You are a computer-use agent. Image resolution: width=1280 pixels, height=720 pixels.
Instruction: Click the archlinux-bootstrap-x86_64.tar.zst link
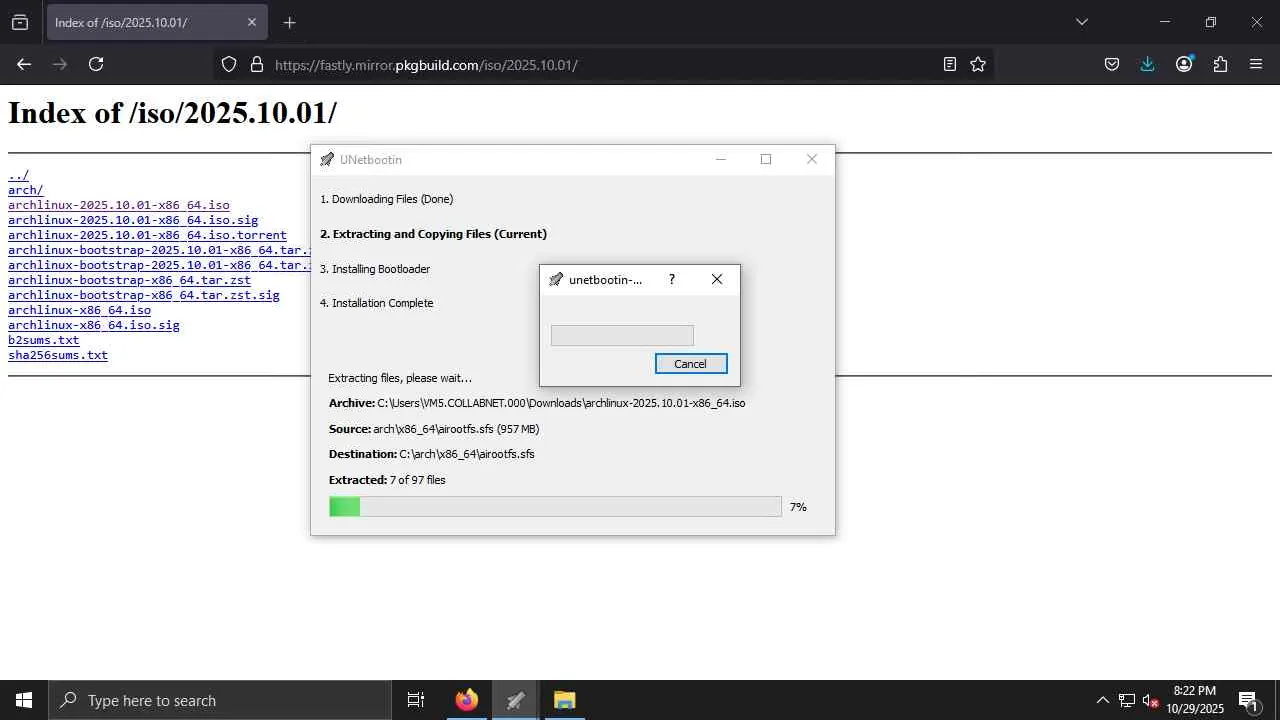(x=130, y=280)
